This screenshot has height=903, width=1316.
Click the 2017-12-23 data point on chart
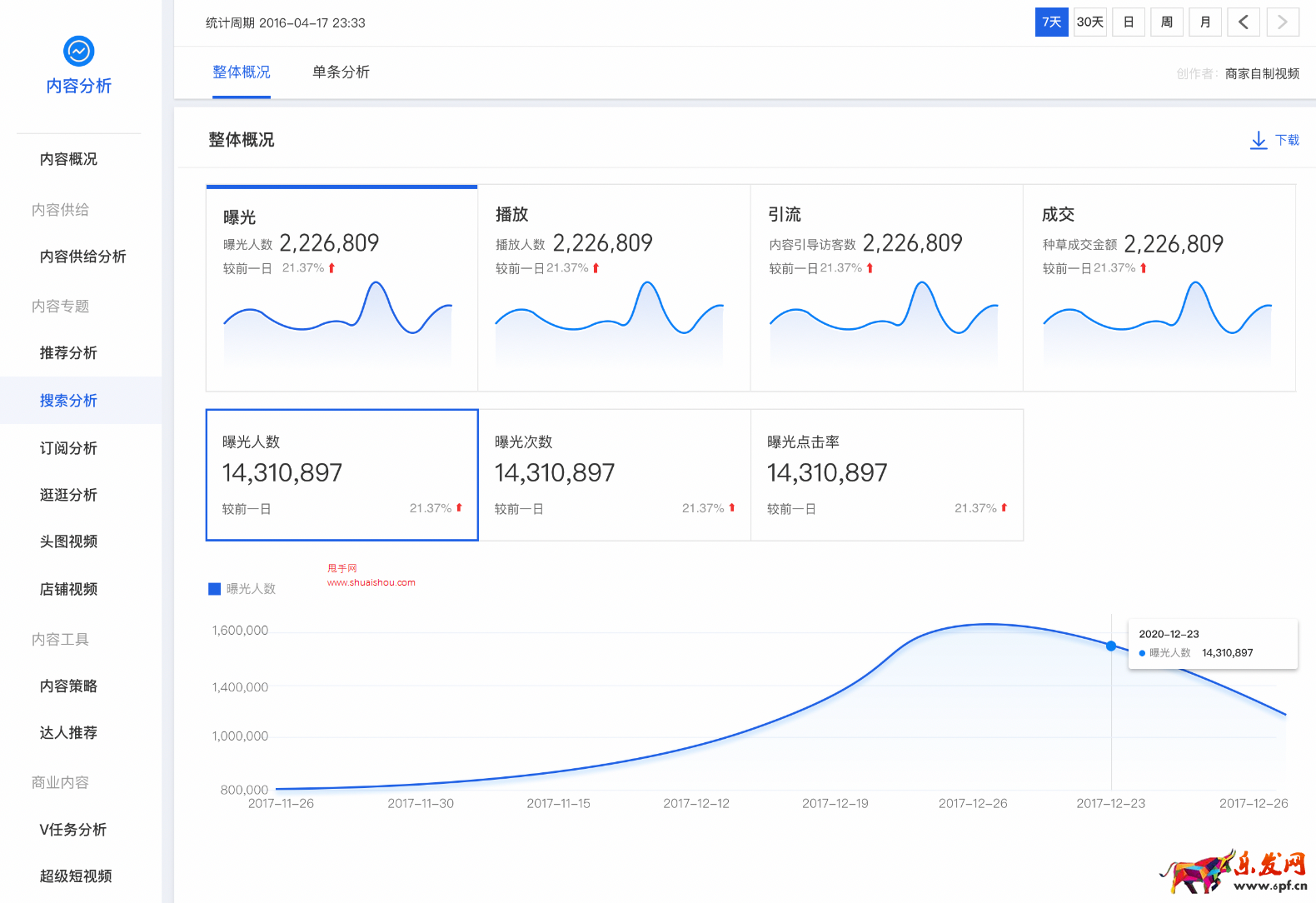coord(1111,646)
